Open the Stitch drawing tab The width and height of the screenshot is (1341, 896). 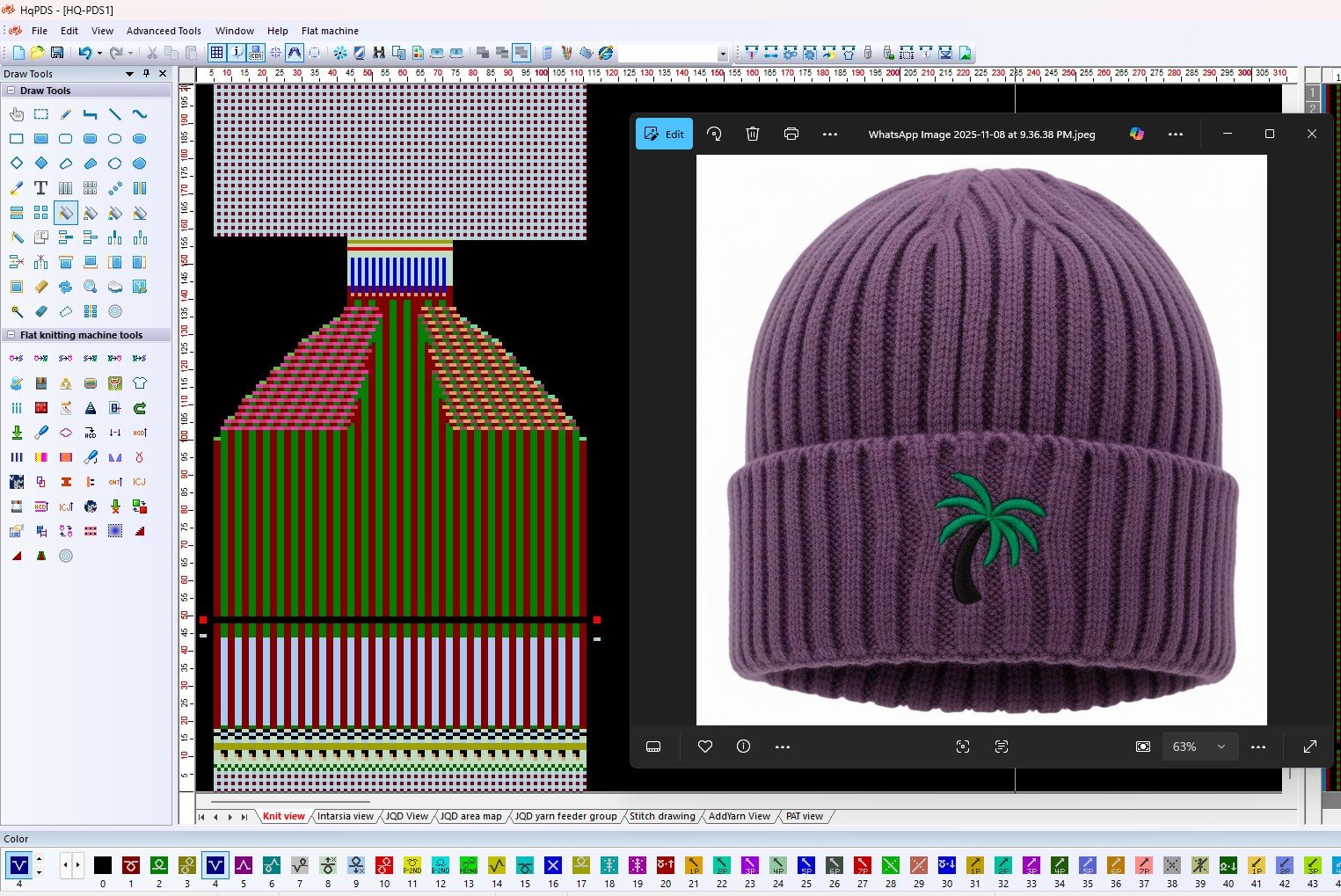pyautogui.click(x=662, y=817)
